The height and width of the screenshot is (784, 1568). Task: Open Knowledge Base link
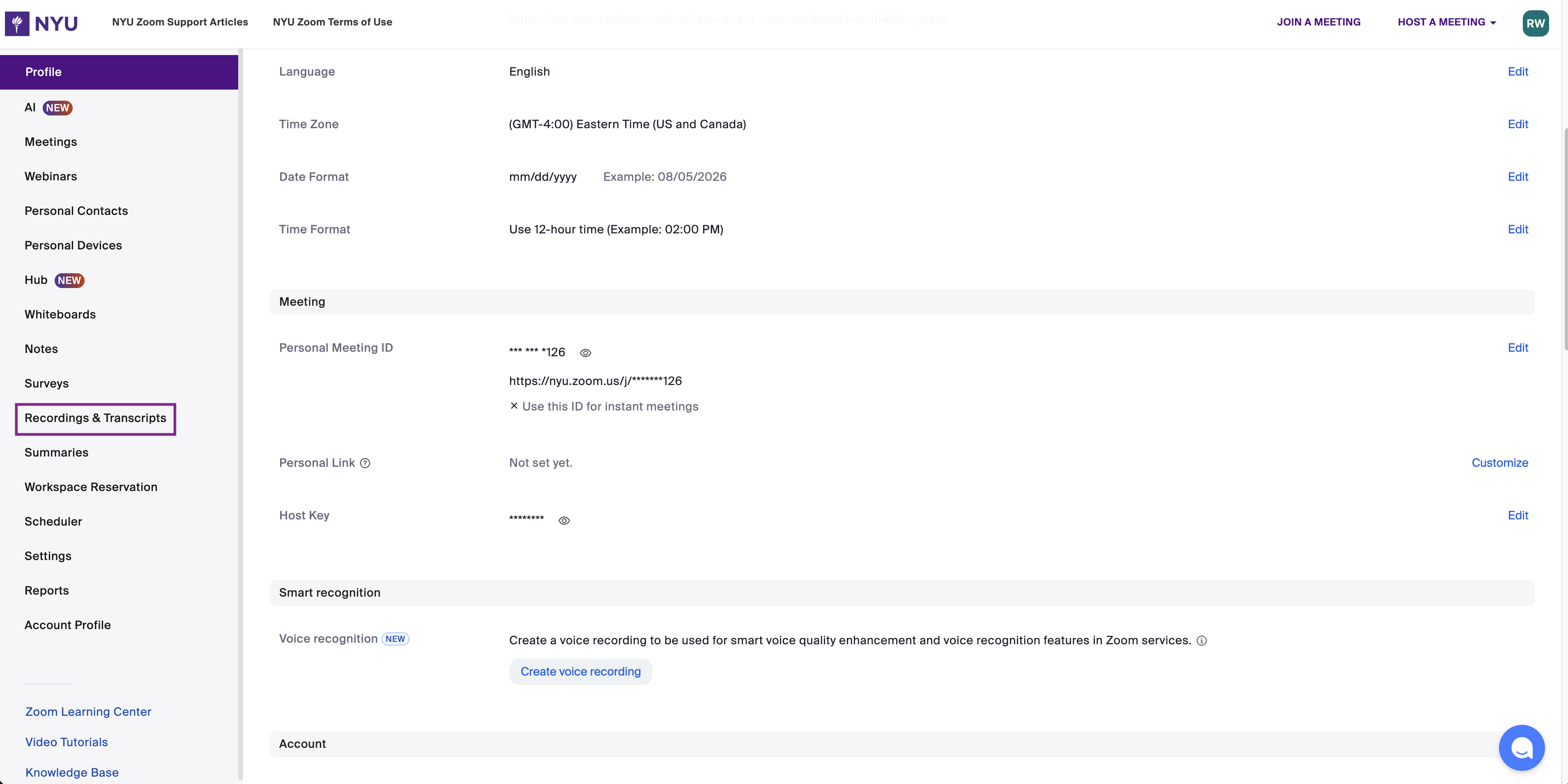[72, 772]
